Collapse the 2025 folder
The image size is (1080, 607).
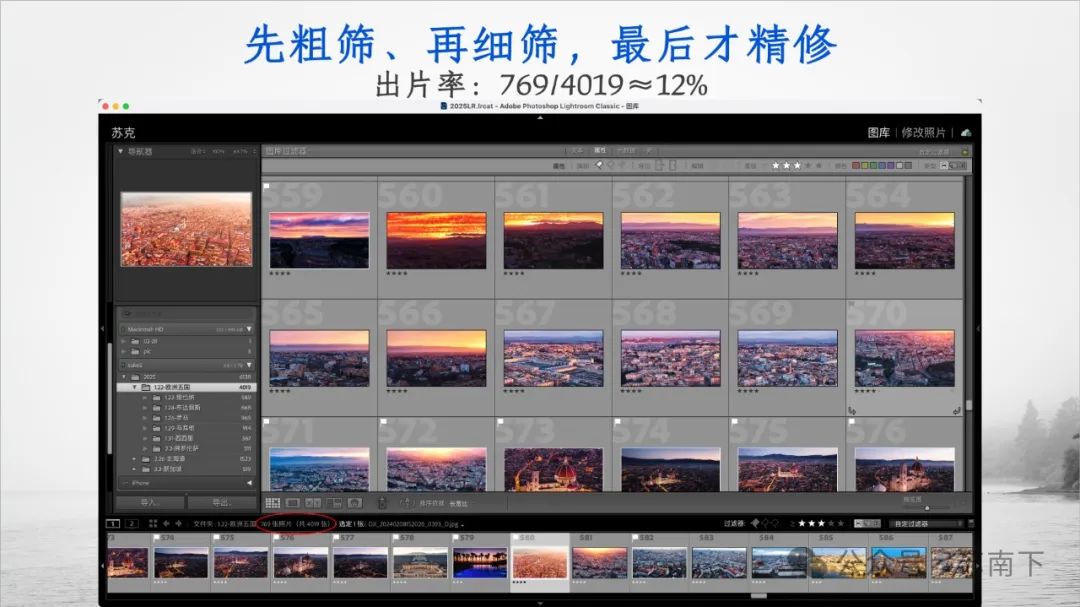(x=124, y=377)
